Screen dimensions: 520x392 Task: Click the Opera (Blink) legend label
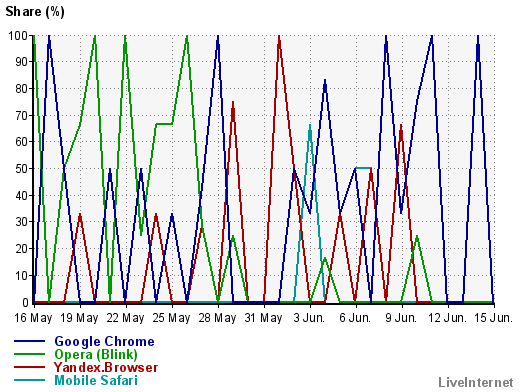coord(96,354)
